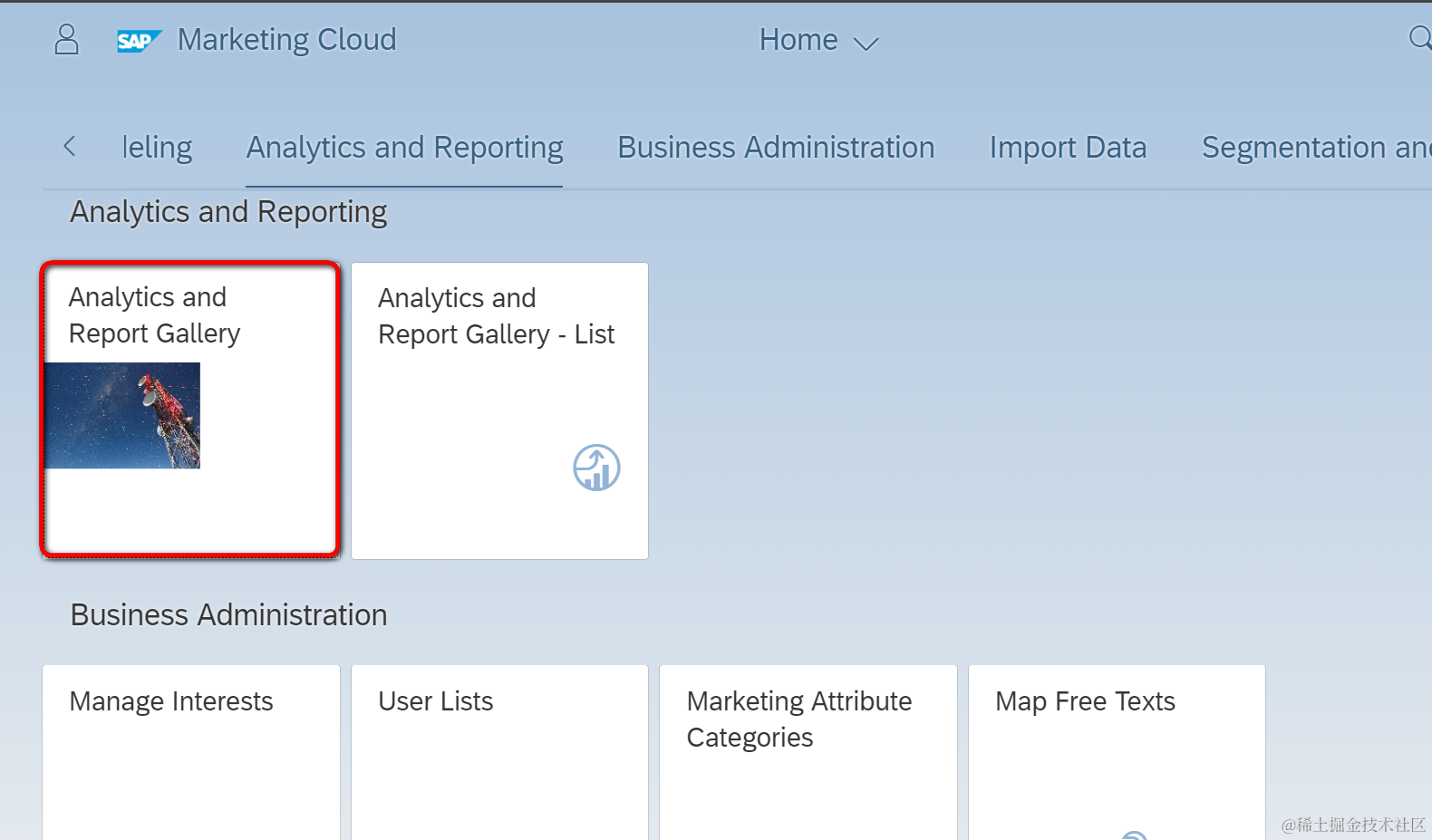Open the user profile icon
Screen dimensions: 1432x840
tap(66, 40)
